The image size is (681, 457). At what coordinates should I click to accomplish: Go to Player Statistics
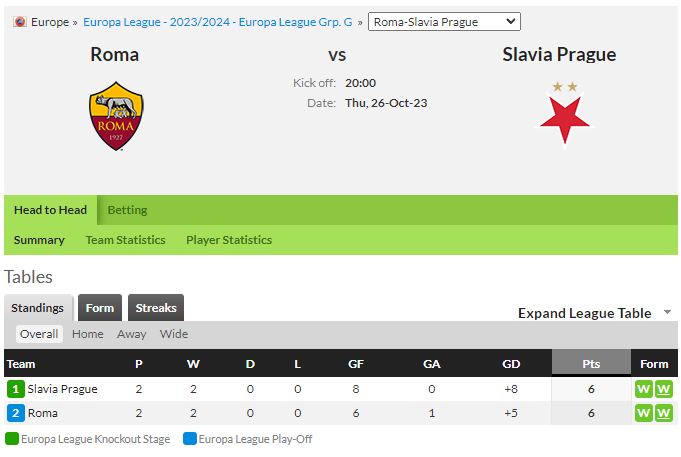point(229,240)
